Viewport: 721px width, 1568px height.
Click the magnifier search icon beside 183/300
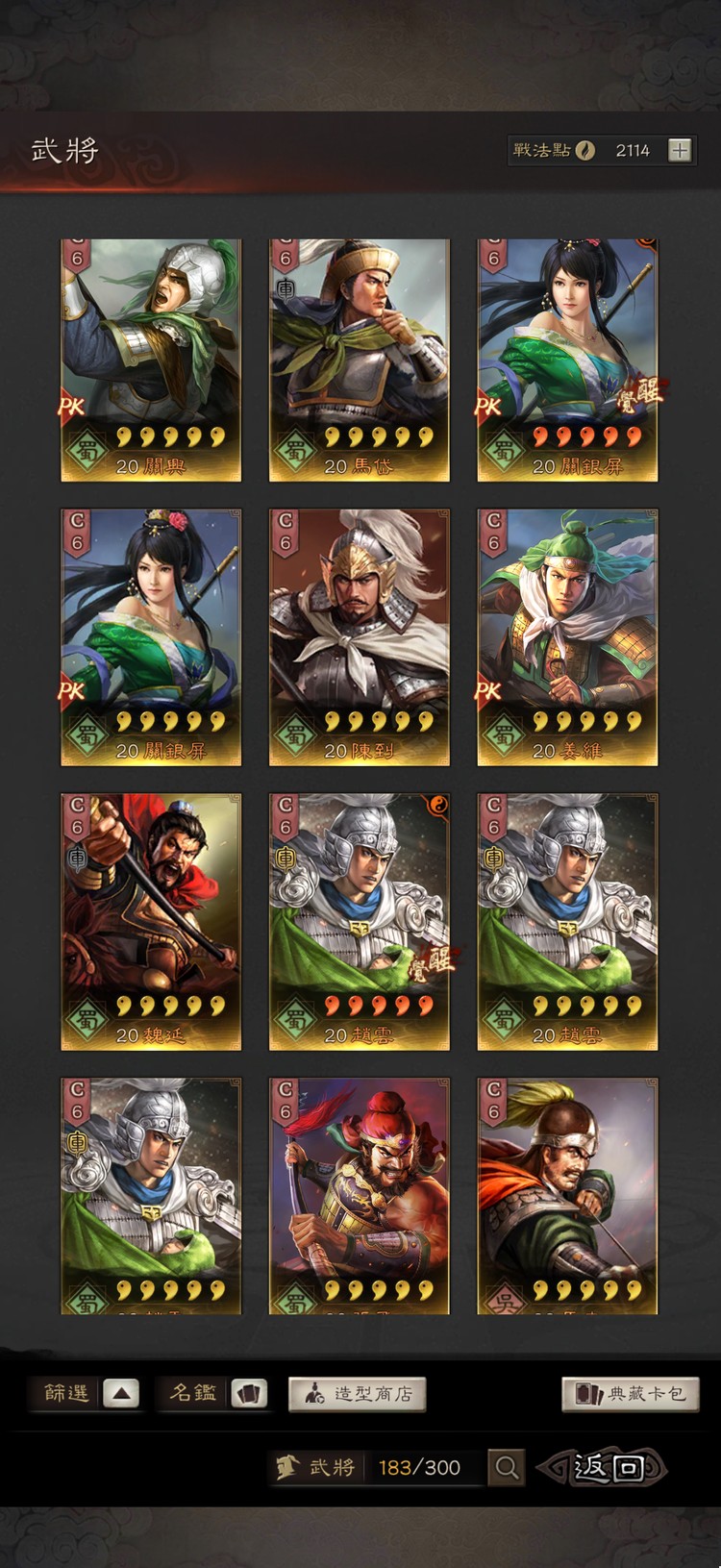point(507,1467)
